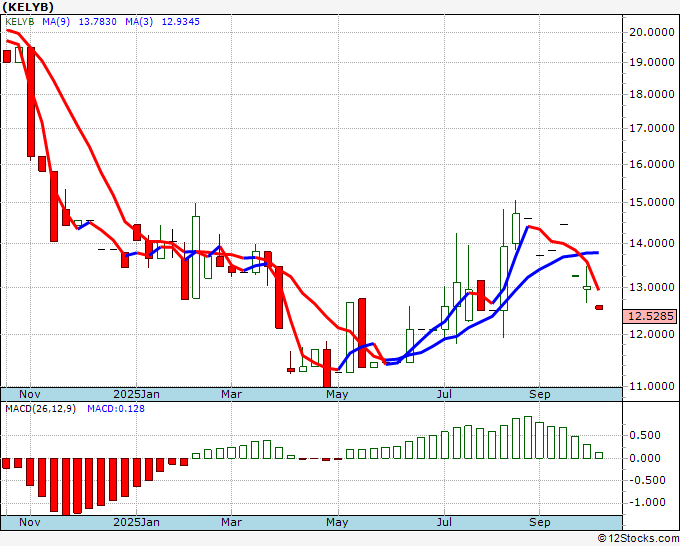Click the rightmost green MACD histogram bar

[x=599, y=455]
